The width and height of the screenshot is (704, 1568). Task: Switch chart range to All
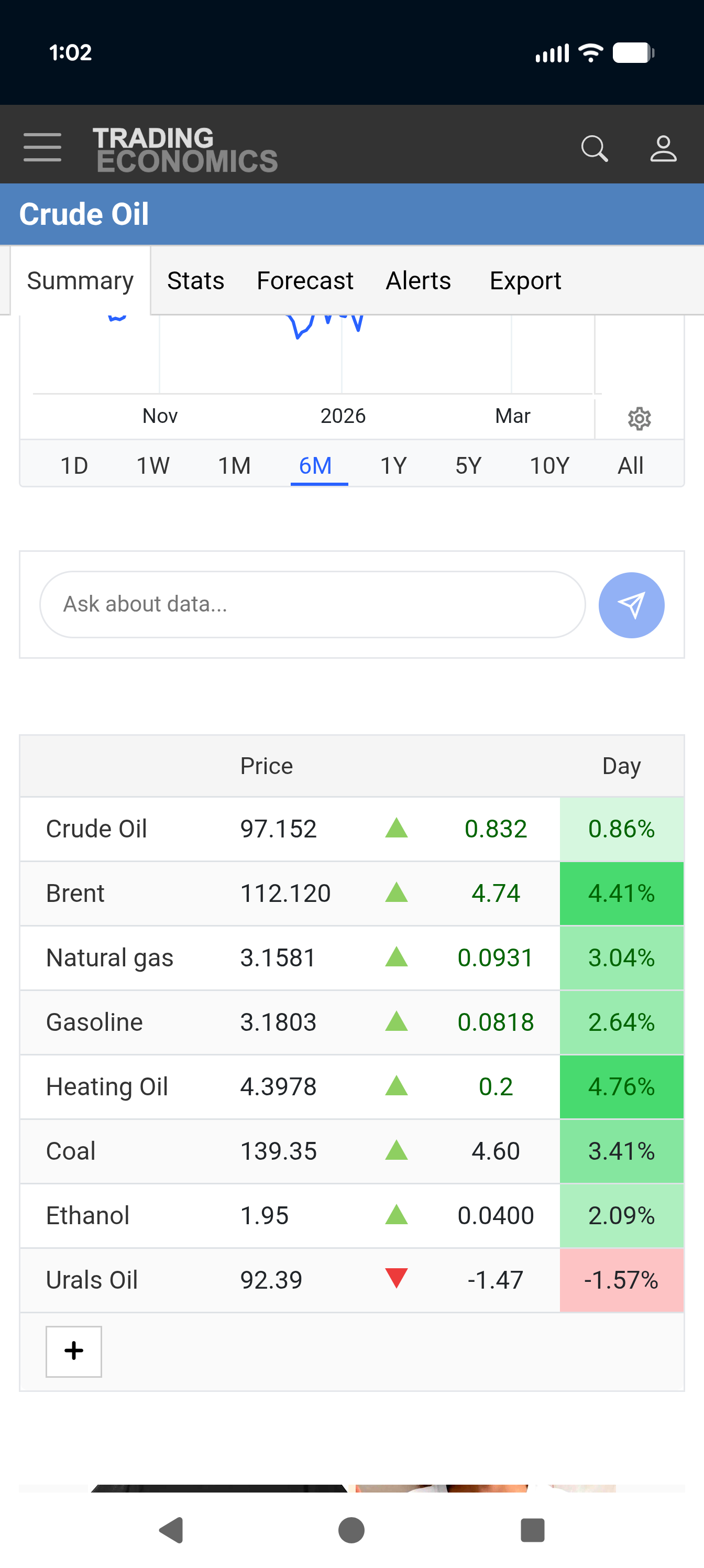(630, 466)
